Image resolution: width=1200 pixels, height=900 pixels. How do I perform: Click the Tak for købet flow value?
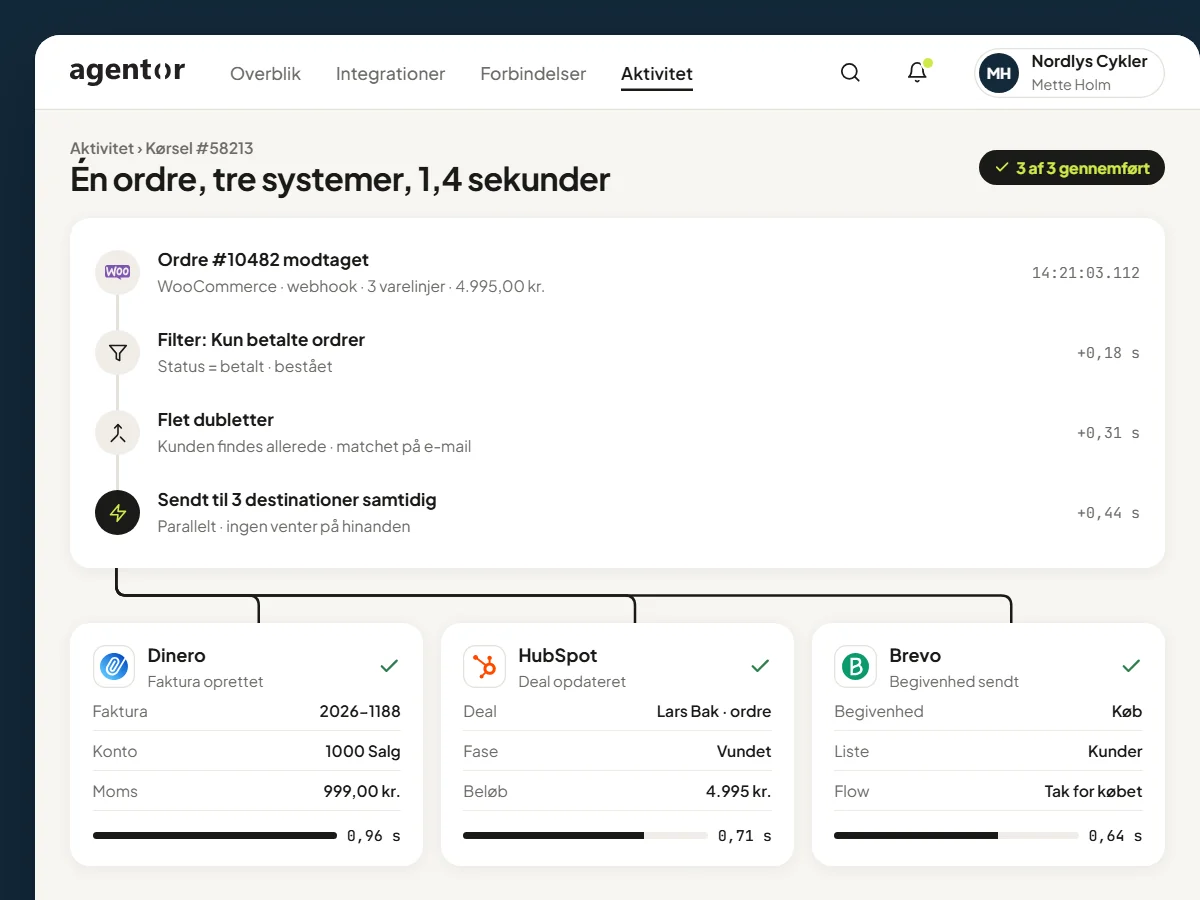pyautogui.click(x=1094, y=792)
